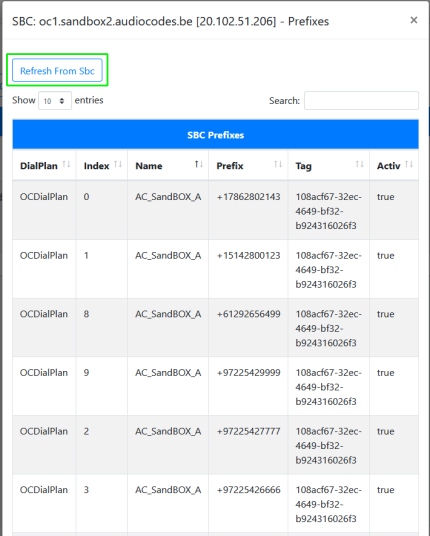Viewport: 430px width, 536px height.
Task: Sort by DialPlan column arrows
Action: point(66,164)
